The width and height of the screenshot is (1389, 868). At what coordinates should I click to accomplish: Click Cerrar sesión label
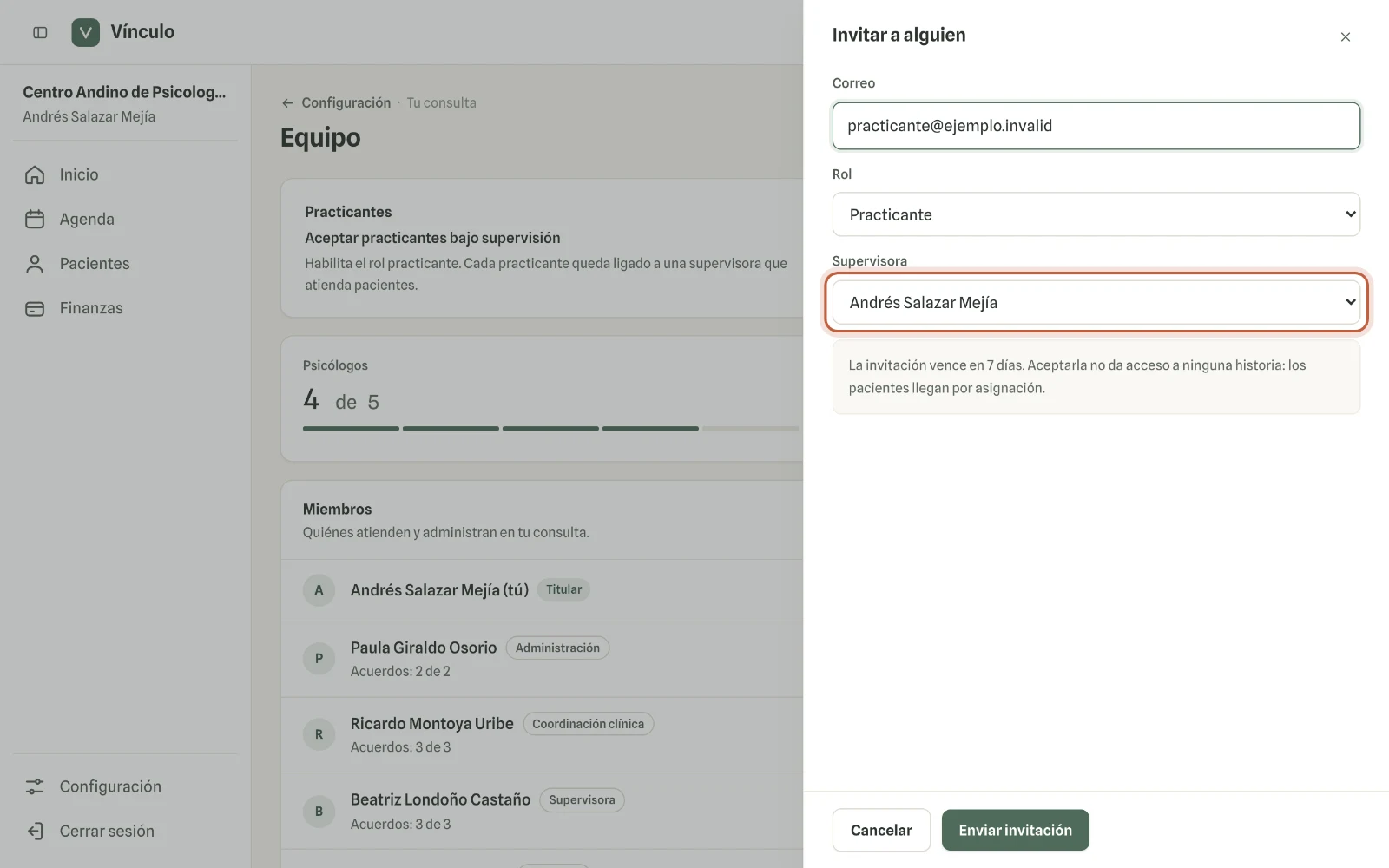pyautogui.click(x=107, y=831)
